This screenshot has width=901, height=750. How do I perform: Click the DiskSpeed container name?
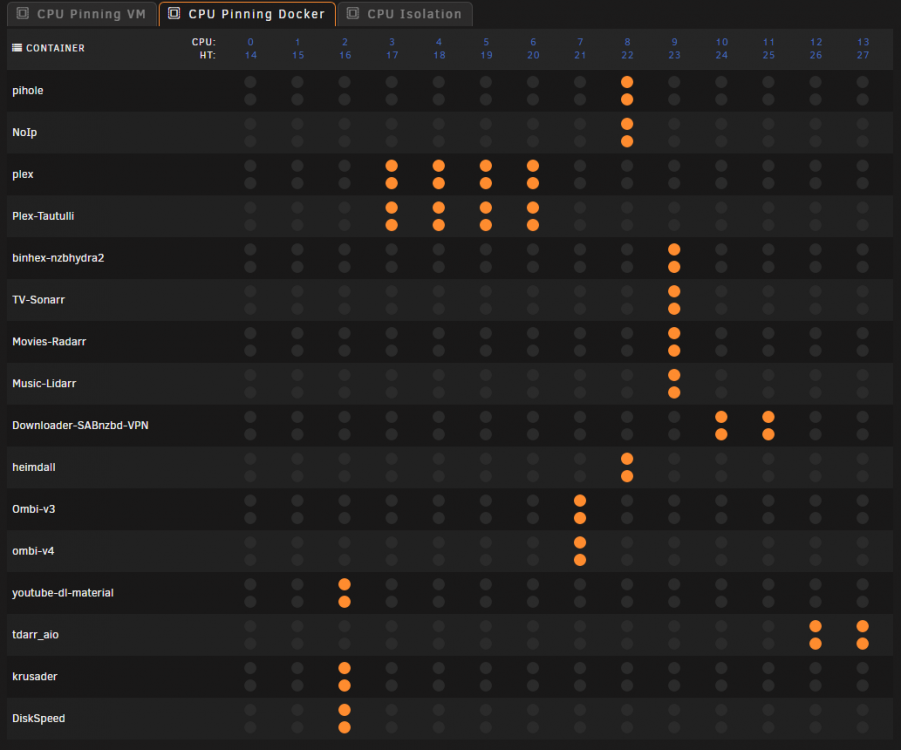pyautogui.click(x=38, y=718)
